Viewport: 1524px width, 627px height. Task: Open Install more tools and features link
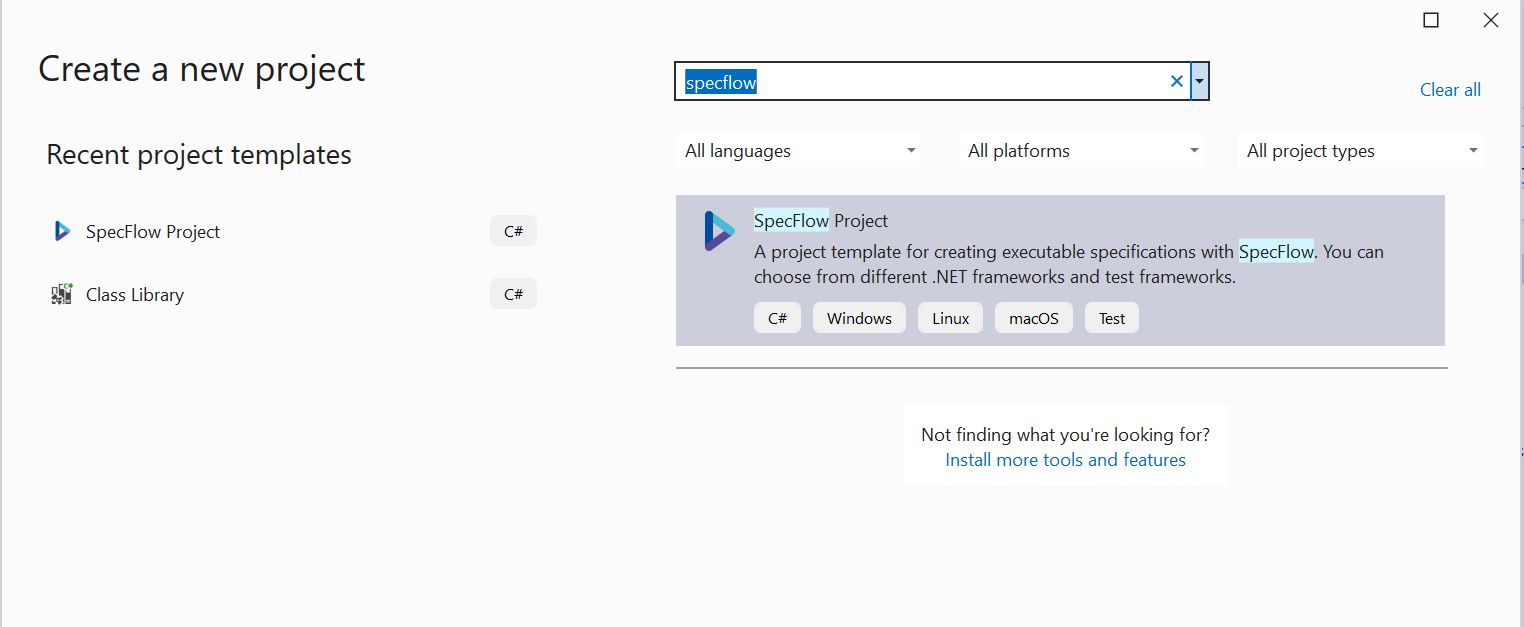pyautogui.click(x=1065, y=460)
